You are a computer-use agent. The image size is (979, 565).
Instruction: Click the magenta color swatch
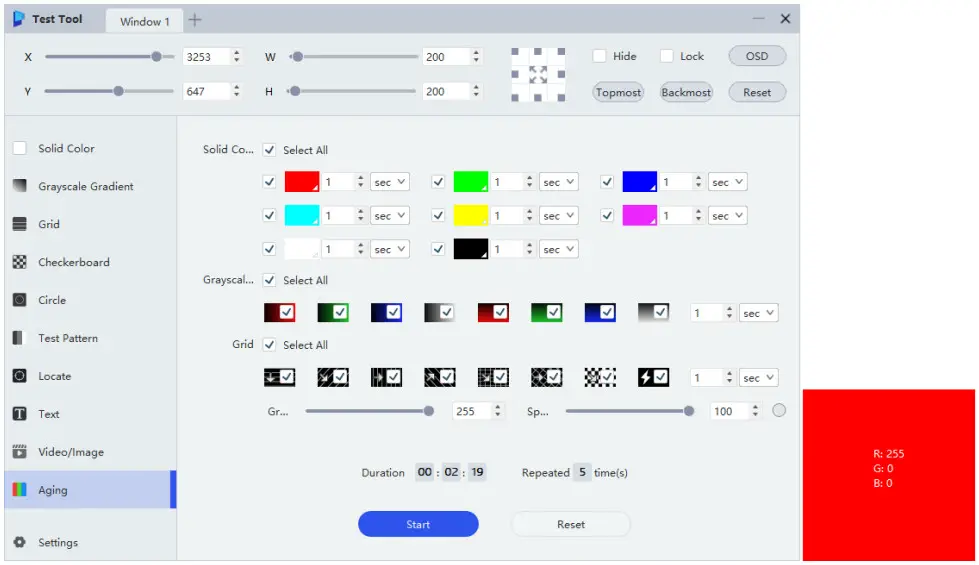tap(639, 215)
